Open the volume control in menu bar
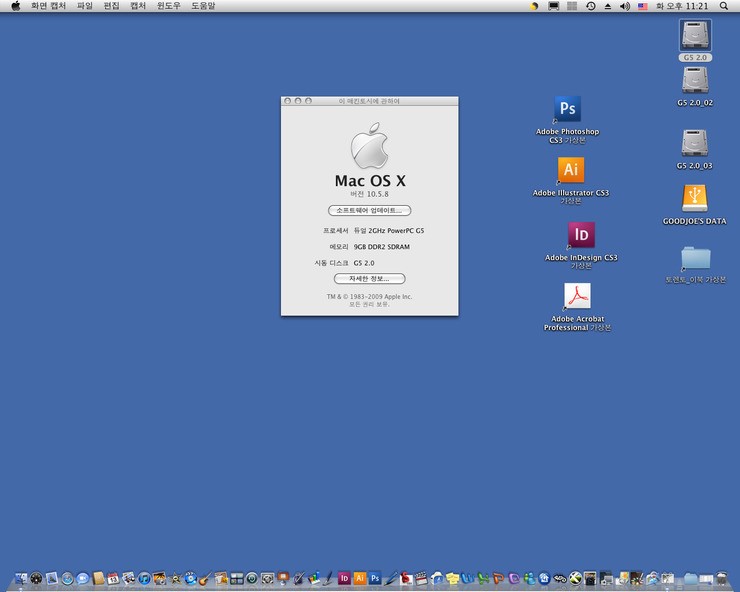The width and height of the screenshot is (740, 592). 625,6
